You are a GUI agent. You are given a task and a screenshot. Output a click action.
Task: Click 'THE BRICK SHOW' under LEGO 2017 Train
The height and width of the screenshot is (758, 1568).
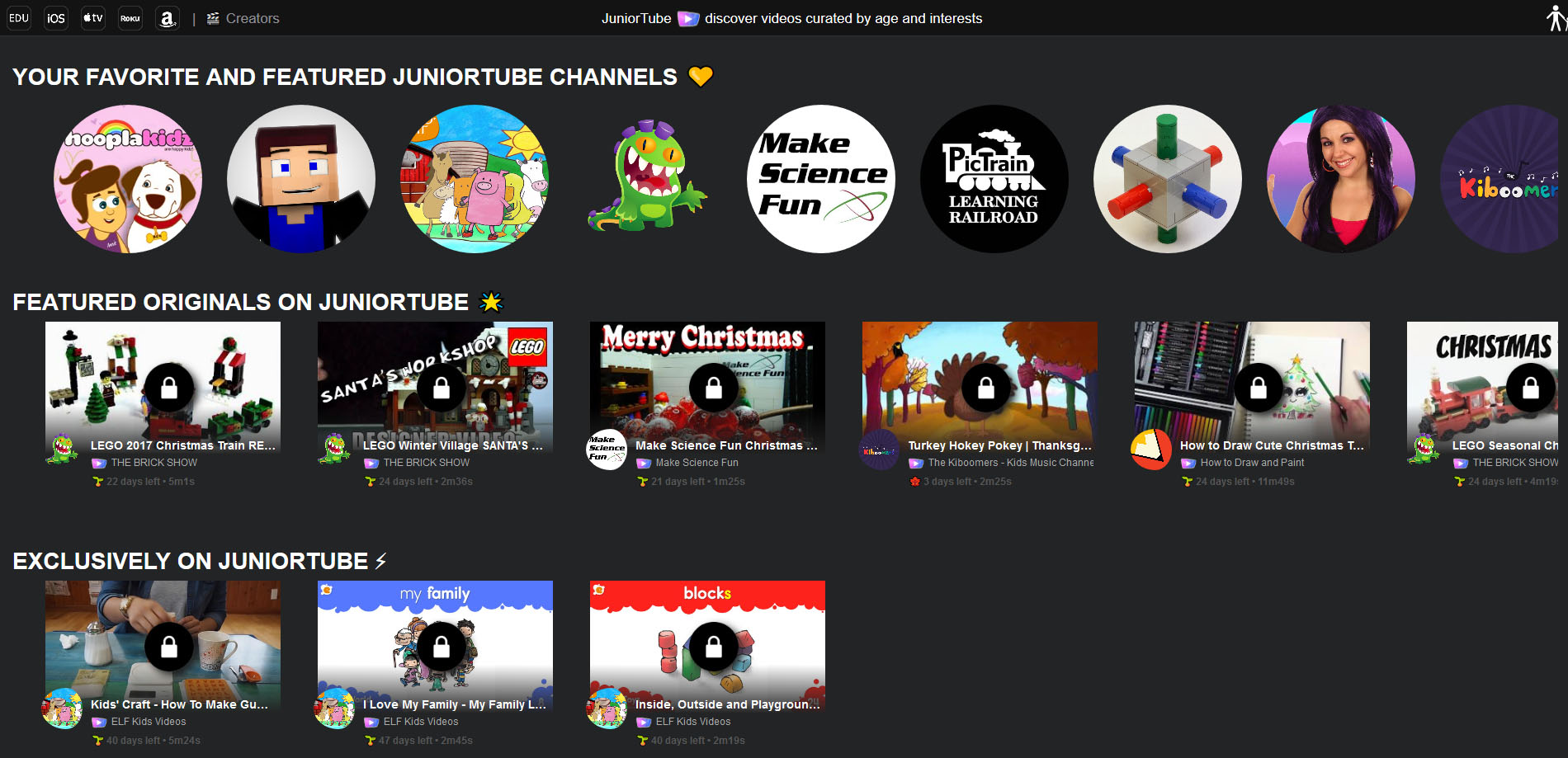tap(154, 463)
